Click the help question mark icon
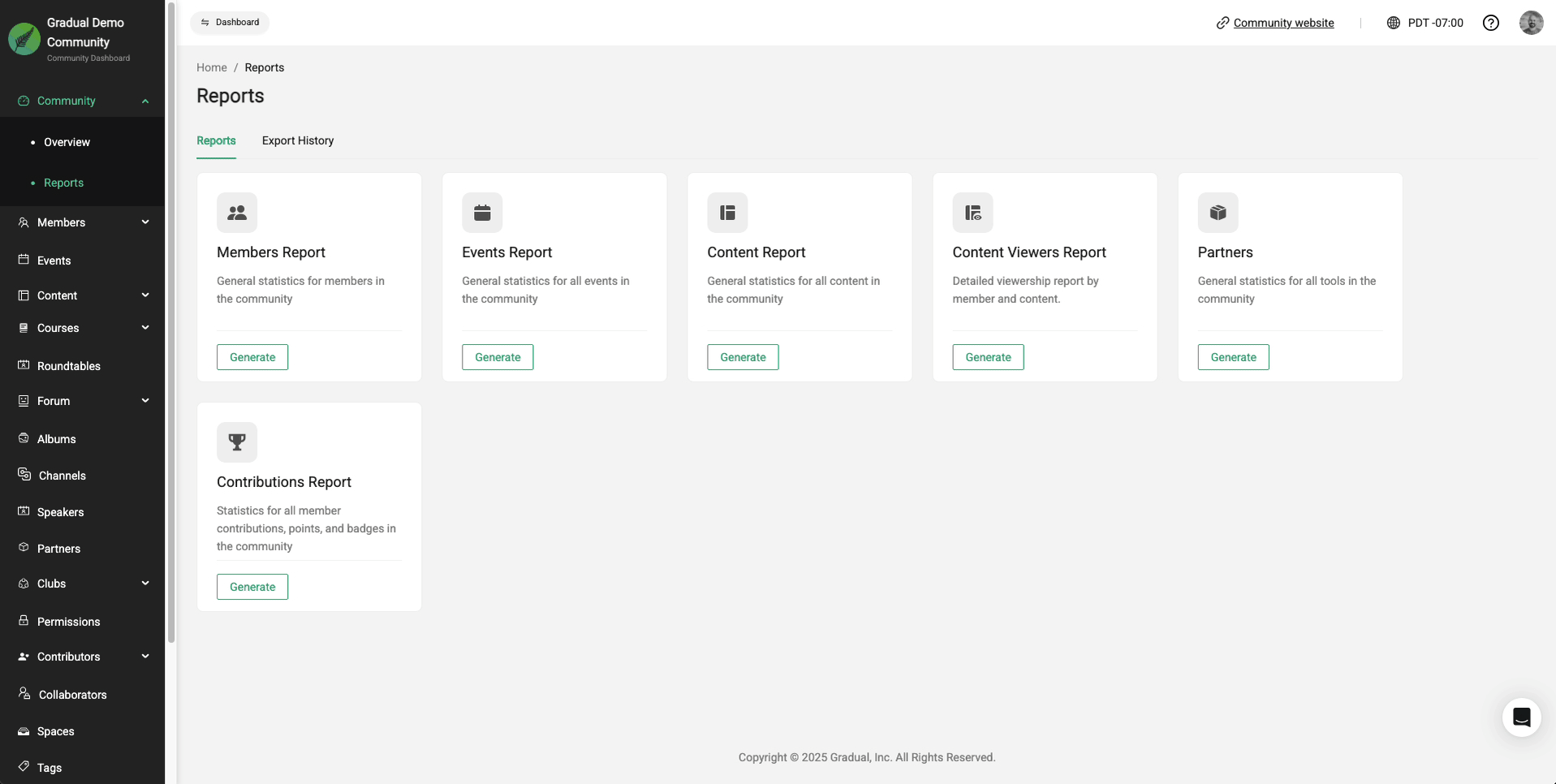 pos(1490,23)
